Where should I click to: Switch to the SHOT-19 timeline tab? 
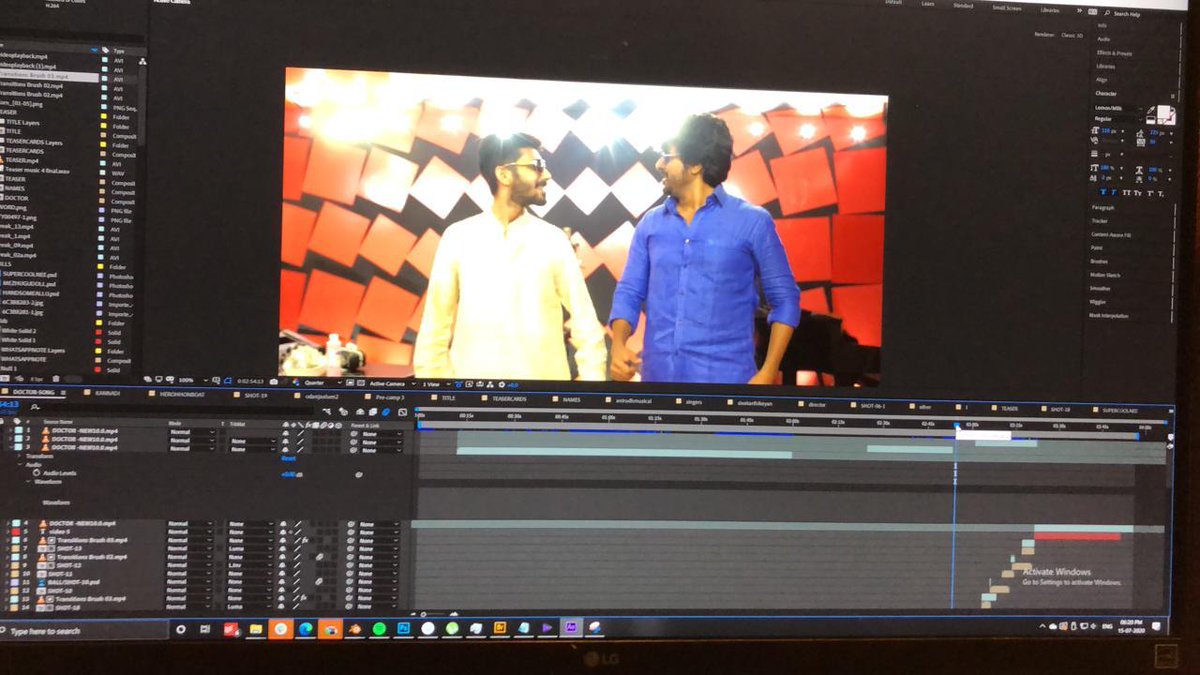[255, 395]
